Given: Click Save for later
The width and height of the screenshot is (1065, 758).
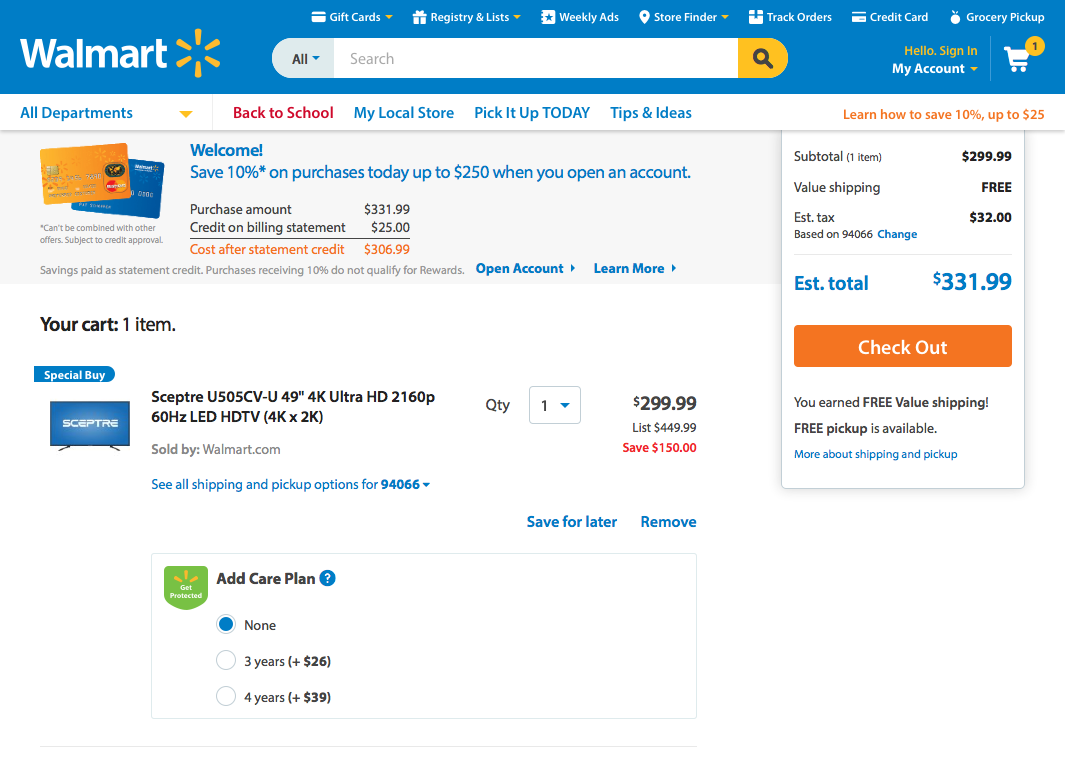Looking at the screenshot, I should tap(572, 522).
